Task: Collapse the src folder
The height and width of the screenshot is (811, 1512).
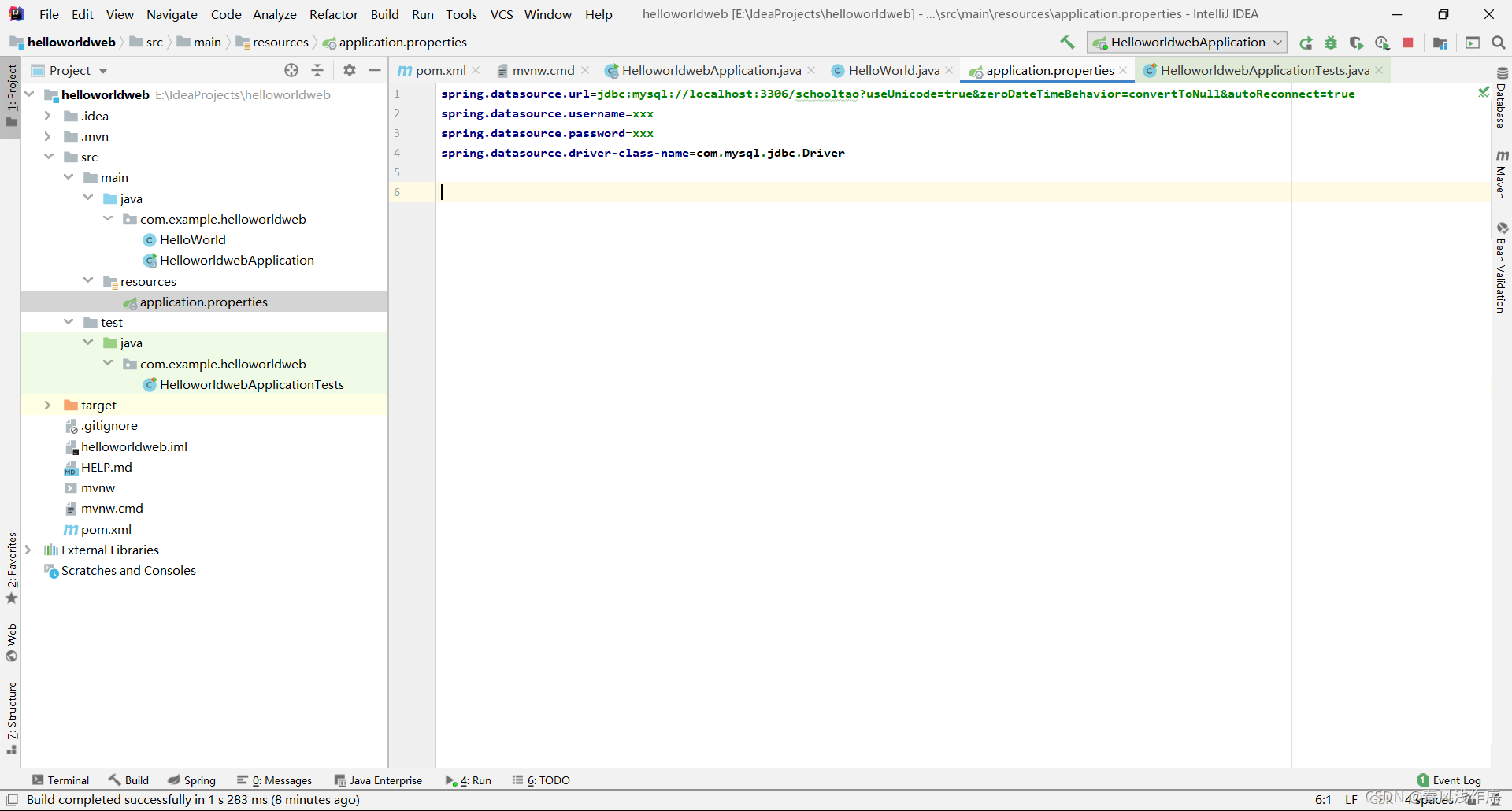Action: (x=48, y=157)
